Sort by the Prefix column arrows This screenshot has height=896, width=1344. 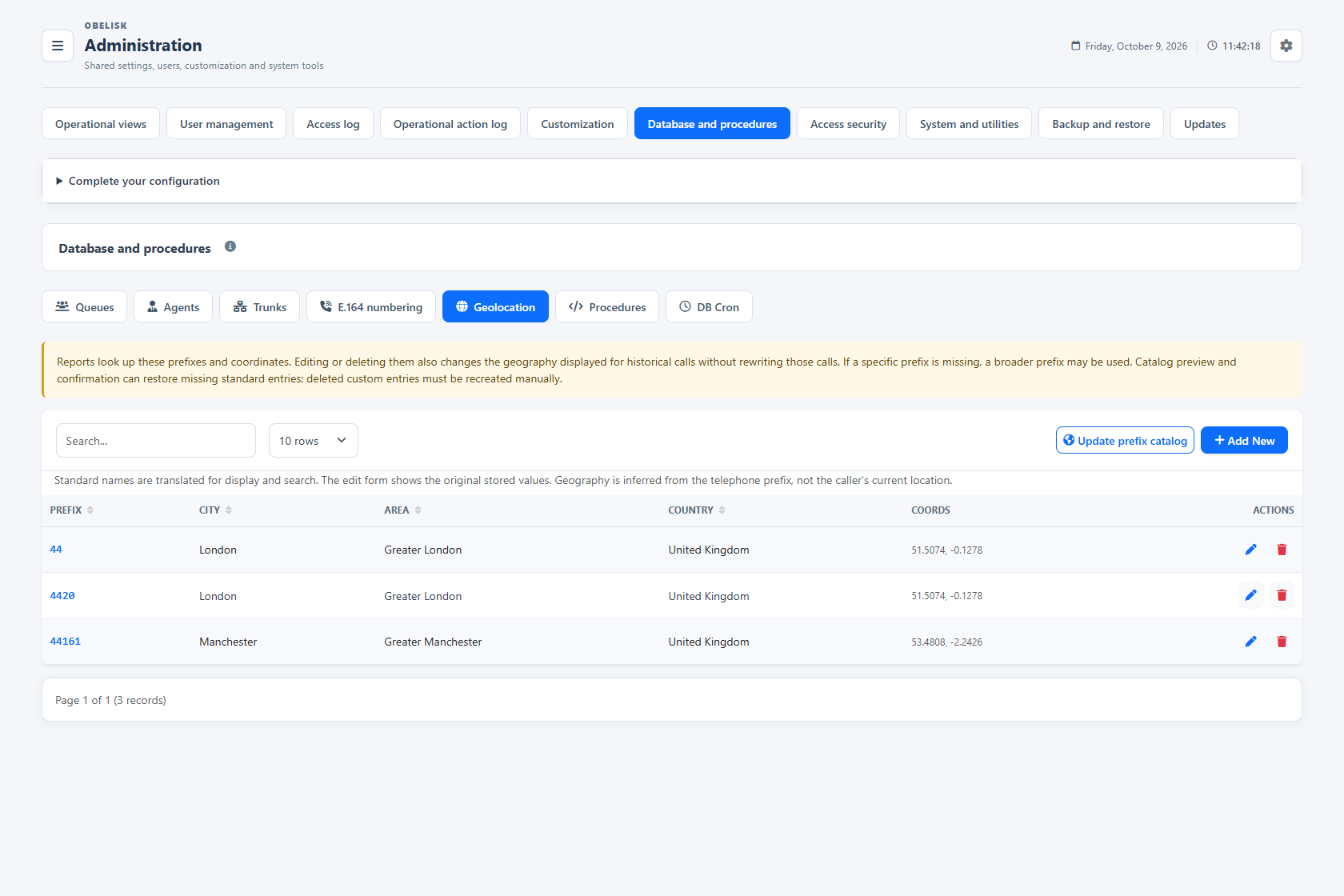(90, 510)
